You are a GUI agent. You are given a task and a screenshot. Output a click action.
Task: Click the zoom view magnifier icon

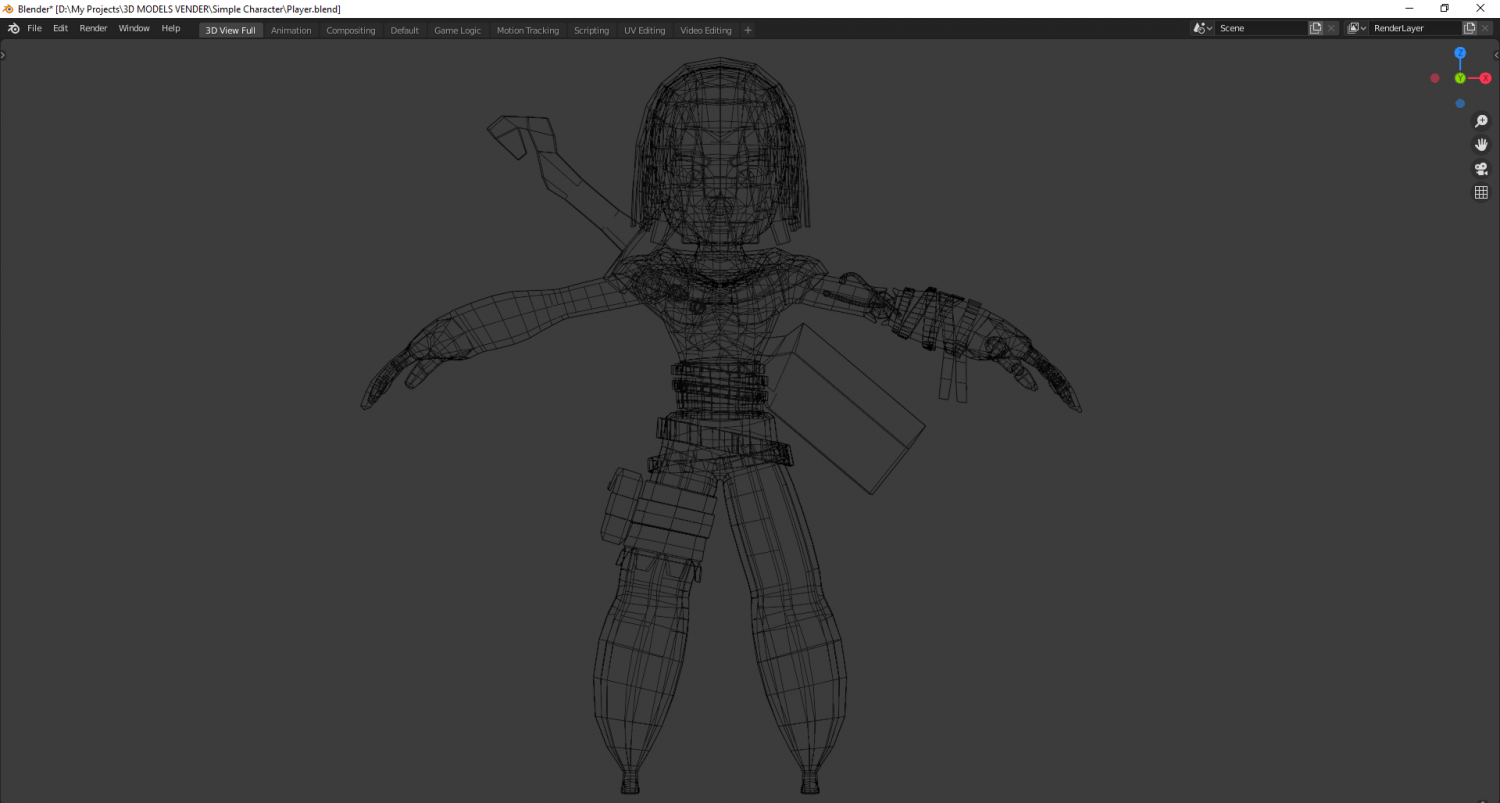tap(1481, 121)
